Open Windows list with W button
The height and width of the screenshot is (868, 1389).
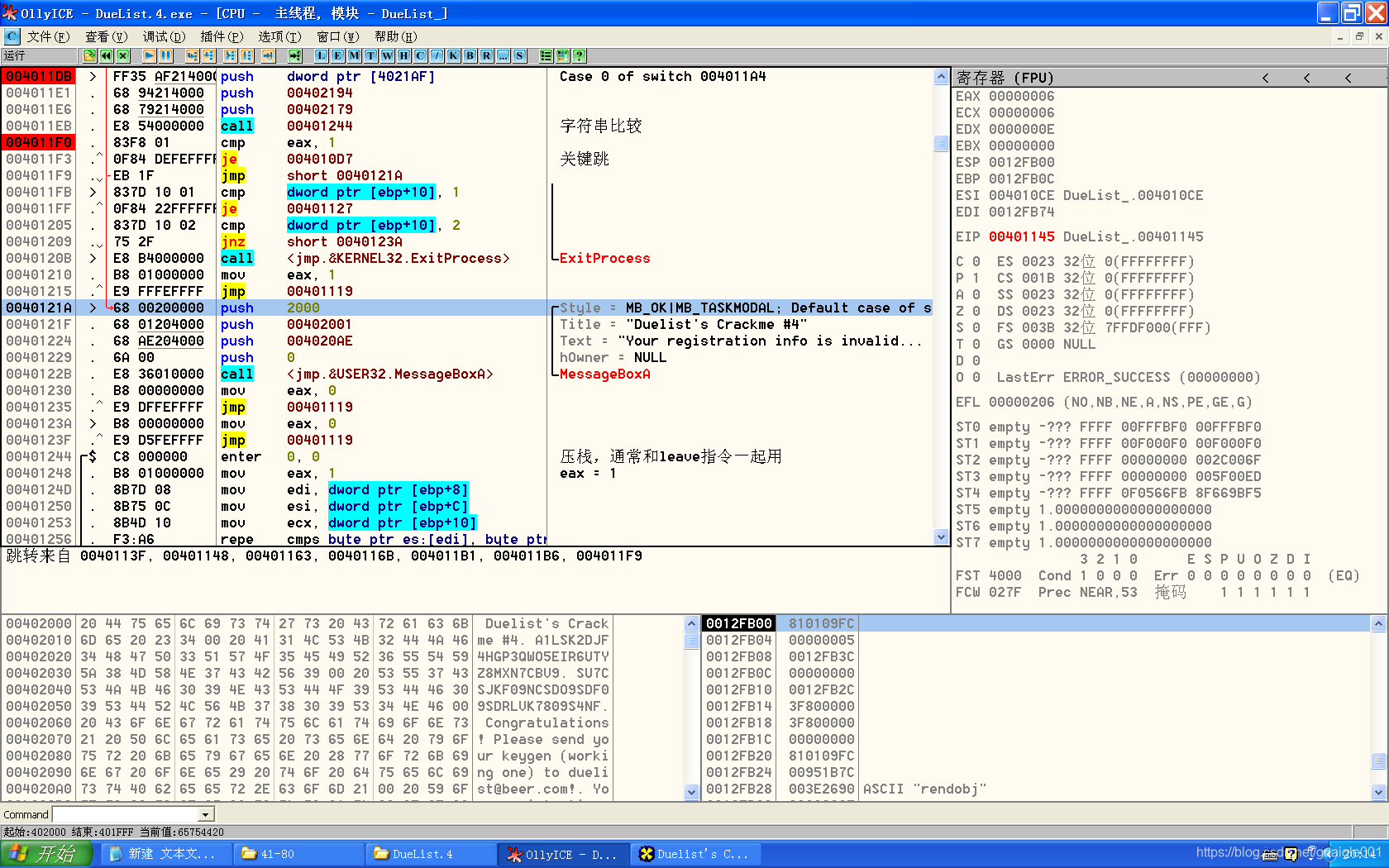pos(387,55)
